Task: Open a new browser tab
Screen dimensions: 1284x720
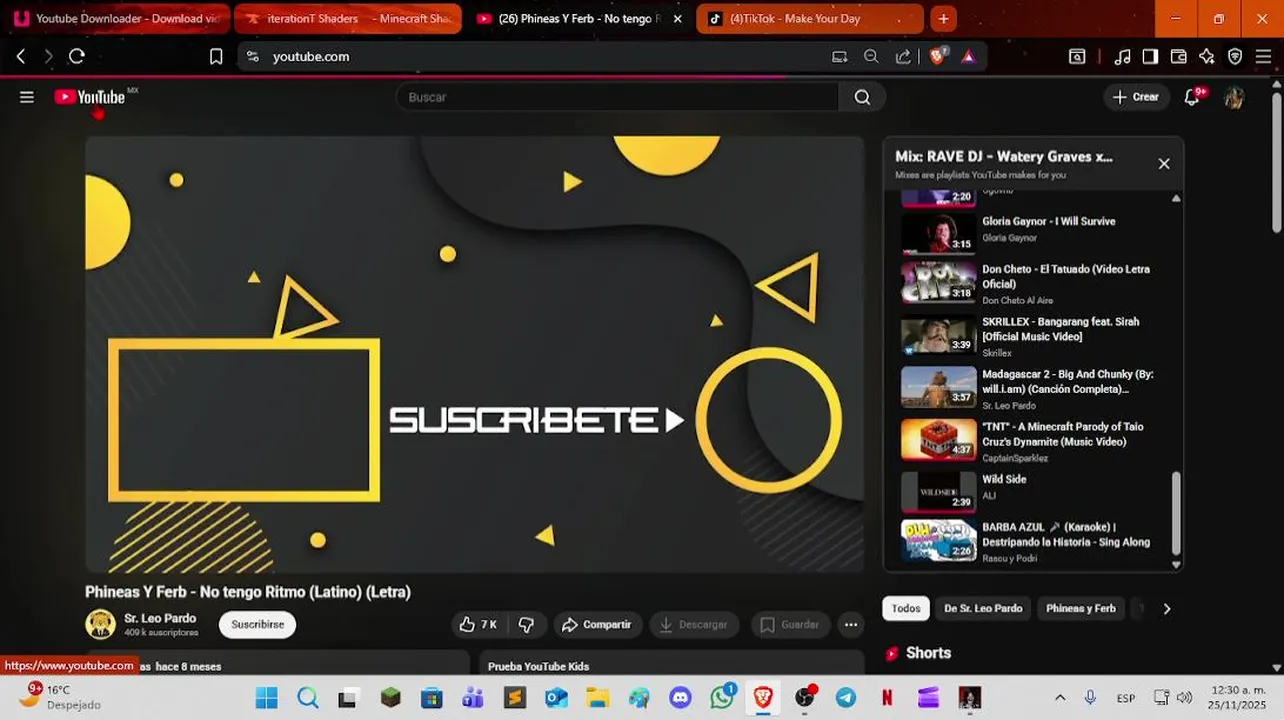Action: (x=943, y=19)
